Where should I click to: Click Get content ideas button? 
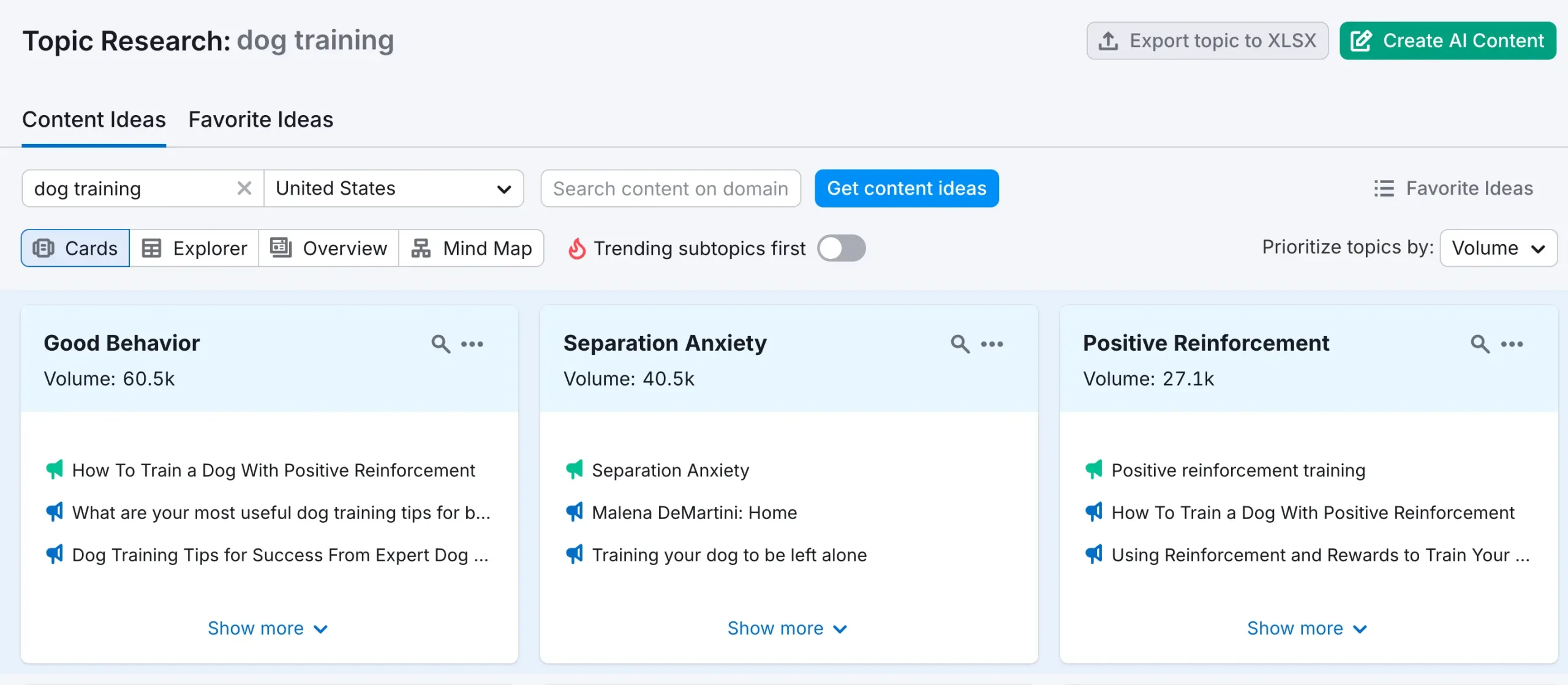906,189
